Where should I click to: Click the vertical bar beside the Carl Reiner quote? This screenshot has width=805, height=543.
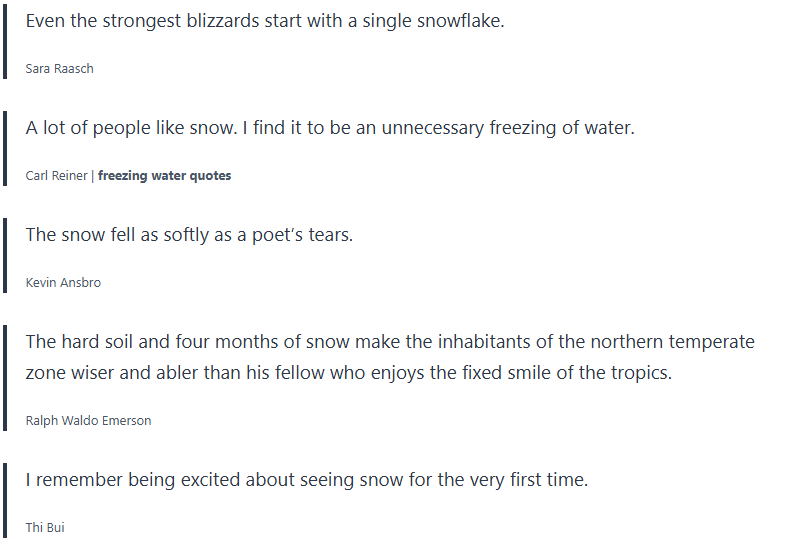tap(5, 148)
